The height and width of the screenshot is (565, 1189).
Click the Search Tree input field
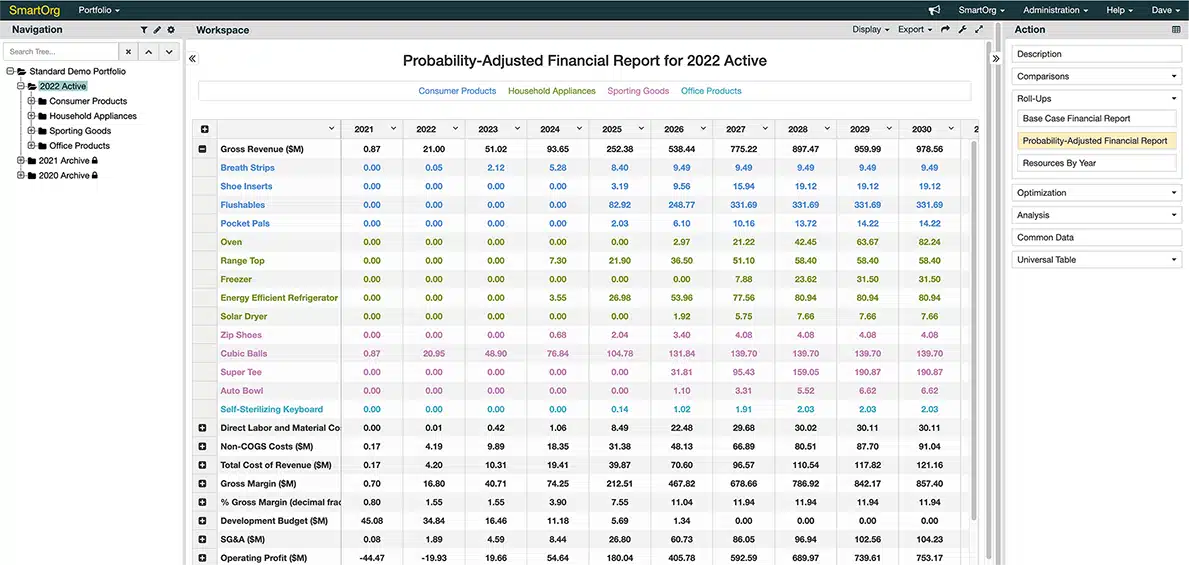click(61, 51)
